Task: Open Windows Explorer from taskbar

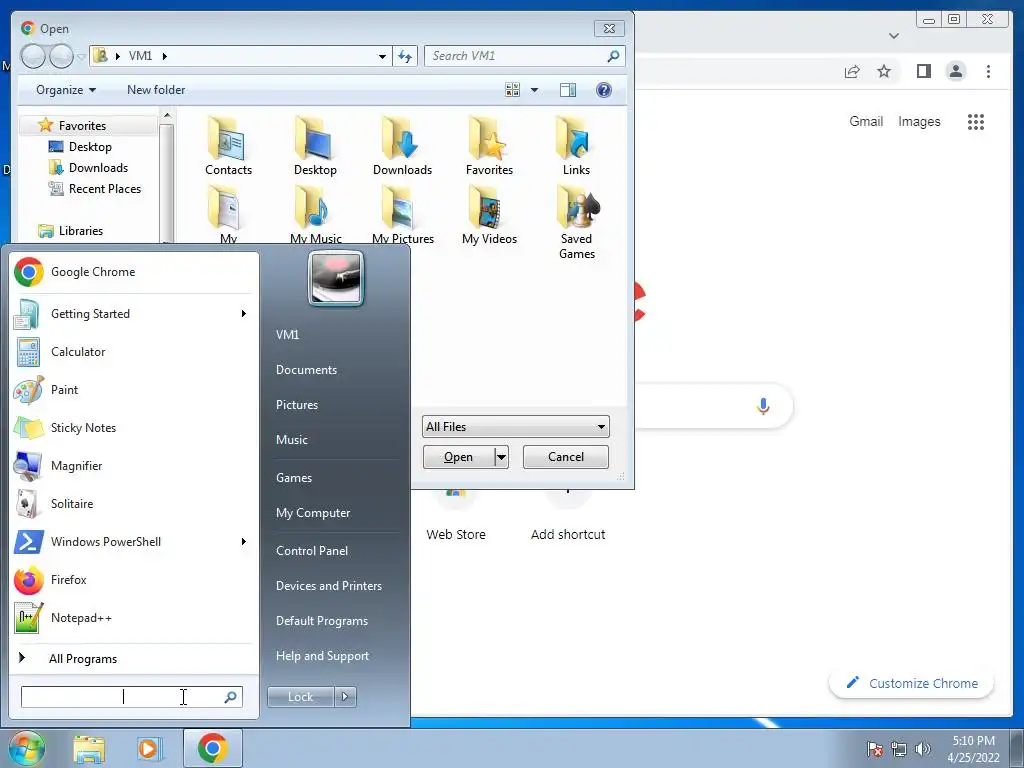Action: click(89, 749)
